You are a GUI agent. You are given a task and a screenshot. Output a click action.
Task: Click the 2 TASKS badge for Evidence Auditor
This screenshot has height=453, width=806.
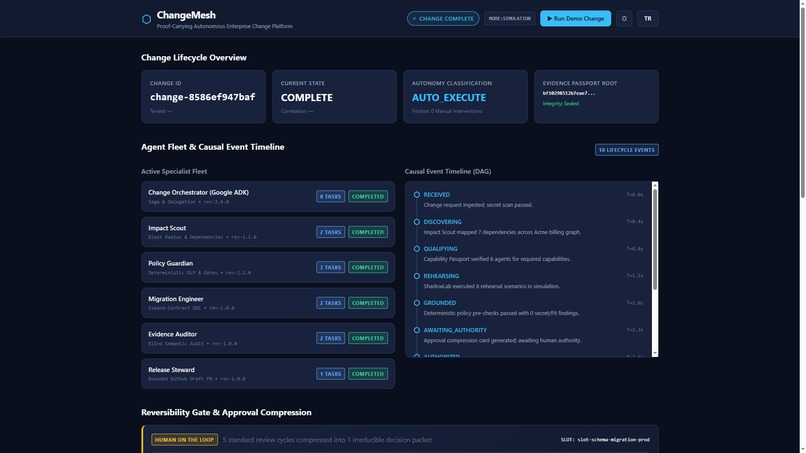(331, 338)
